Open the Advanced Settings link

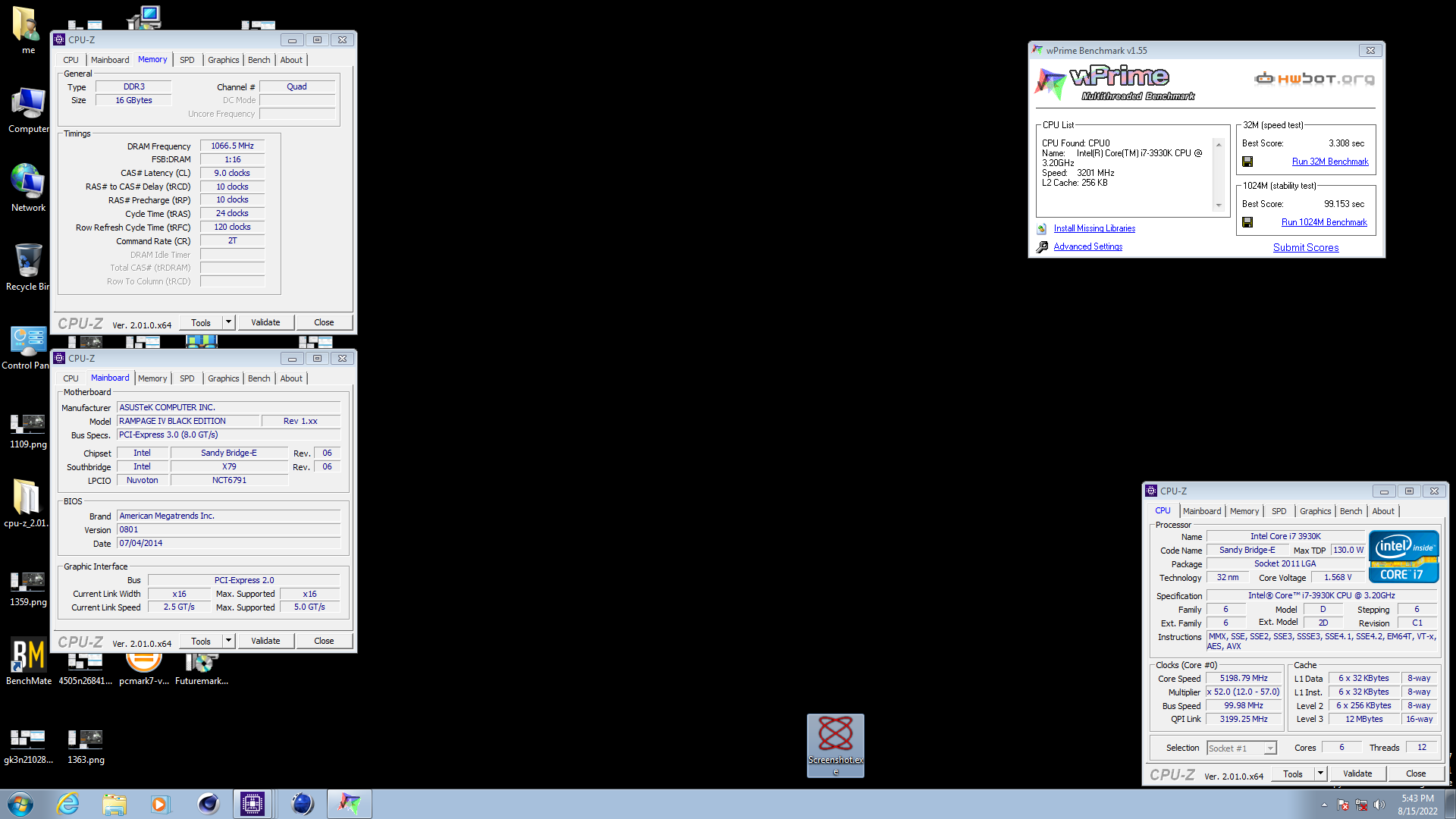coord(1088,246)
